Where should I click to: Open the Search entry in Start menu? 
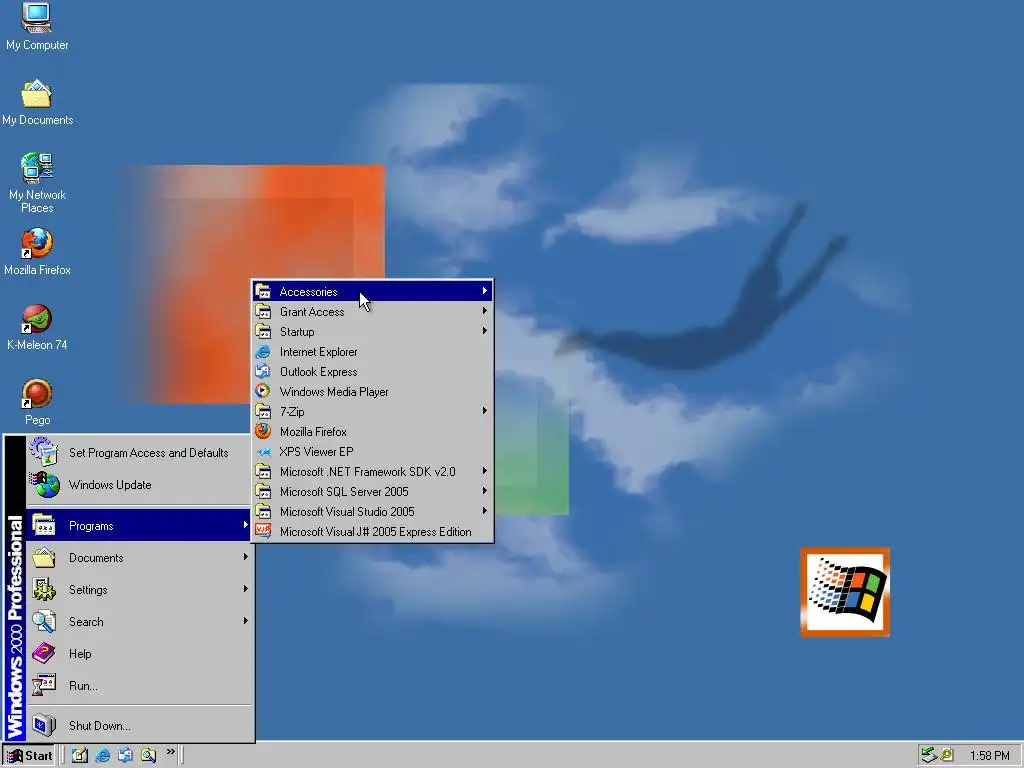click(x=138, y=621)
